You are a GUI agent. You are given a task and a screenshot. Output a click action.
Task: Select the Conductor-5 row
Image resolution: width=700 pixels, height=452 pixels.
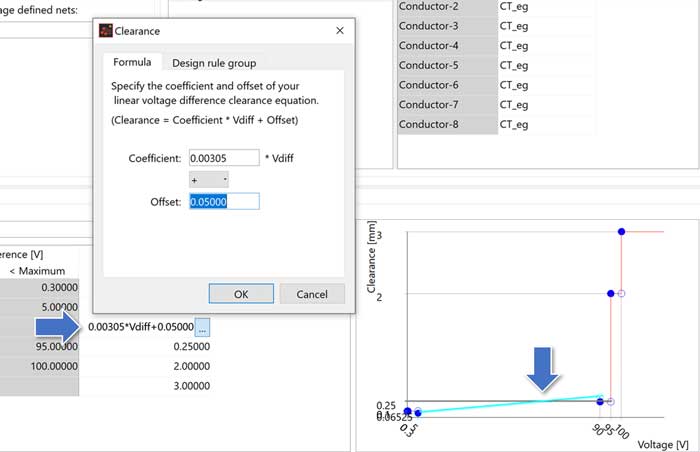pos(446,65)
